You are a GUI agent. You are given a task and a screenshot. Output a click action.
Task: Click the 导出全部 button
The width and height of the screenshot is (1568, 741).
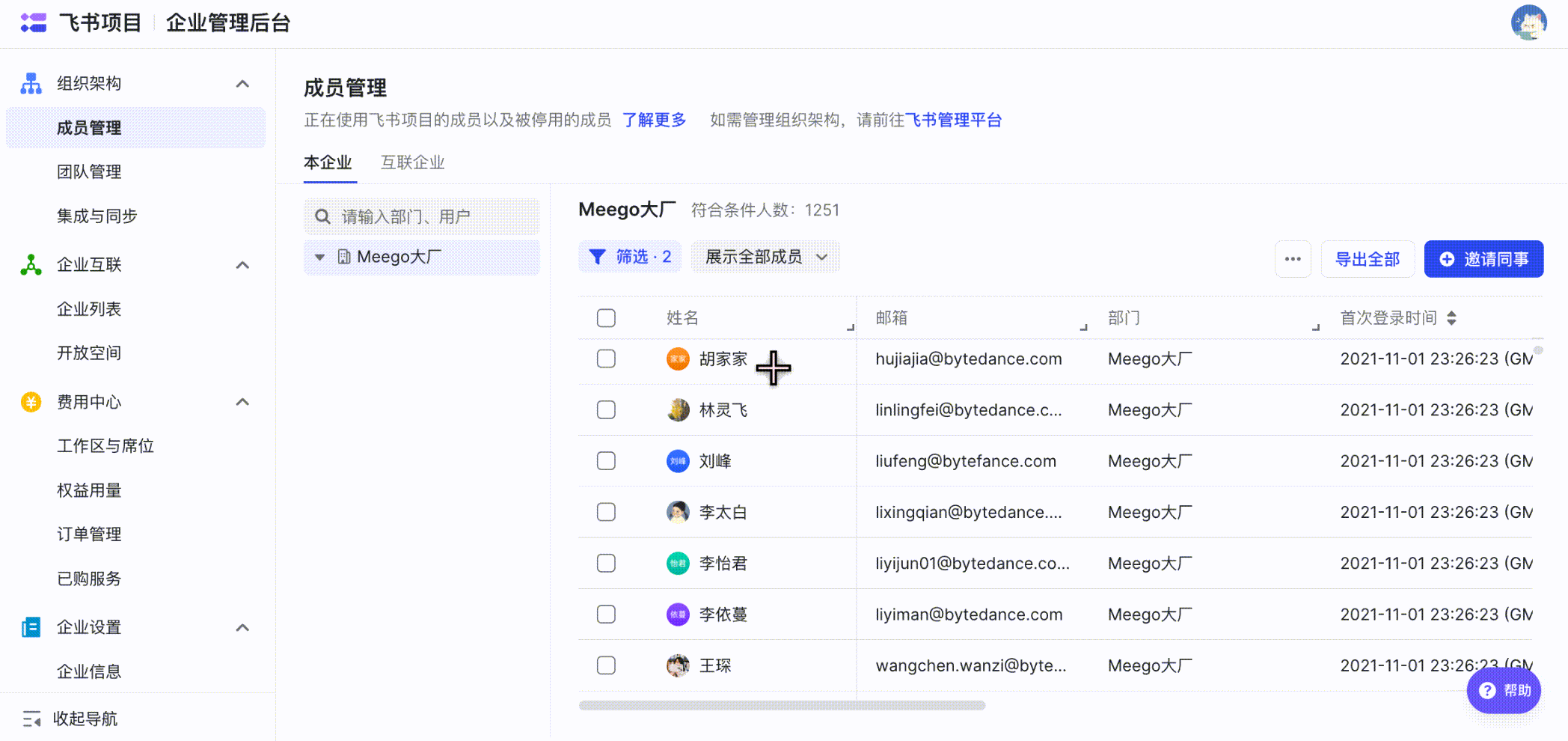[x=1368, y=259]
